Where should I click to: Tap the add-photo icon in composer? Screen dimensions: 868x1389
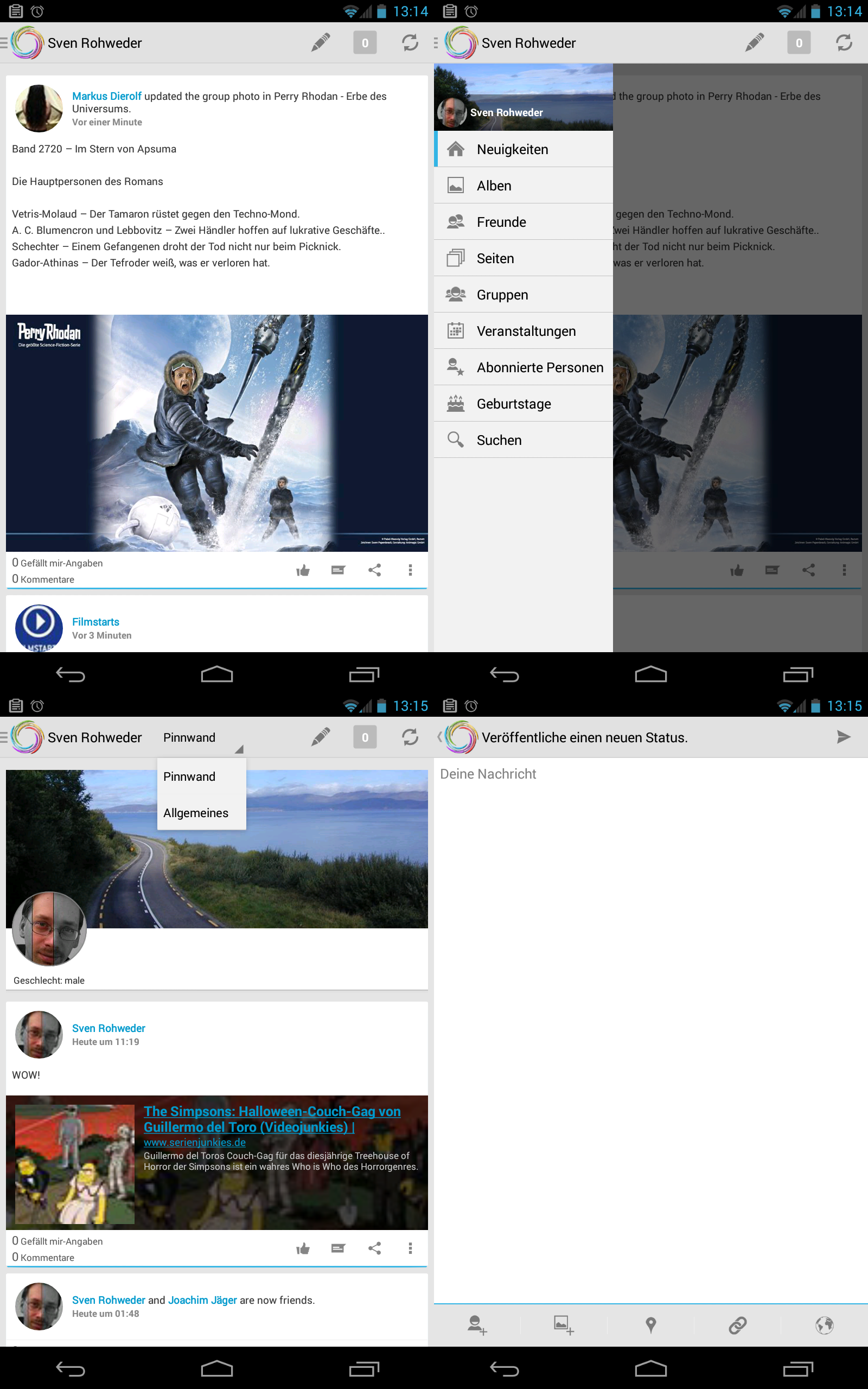click(x=564, y=1326)
